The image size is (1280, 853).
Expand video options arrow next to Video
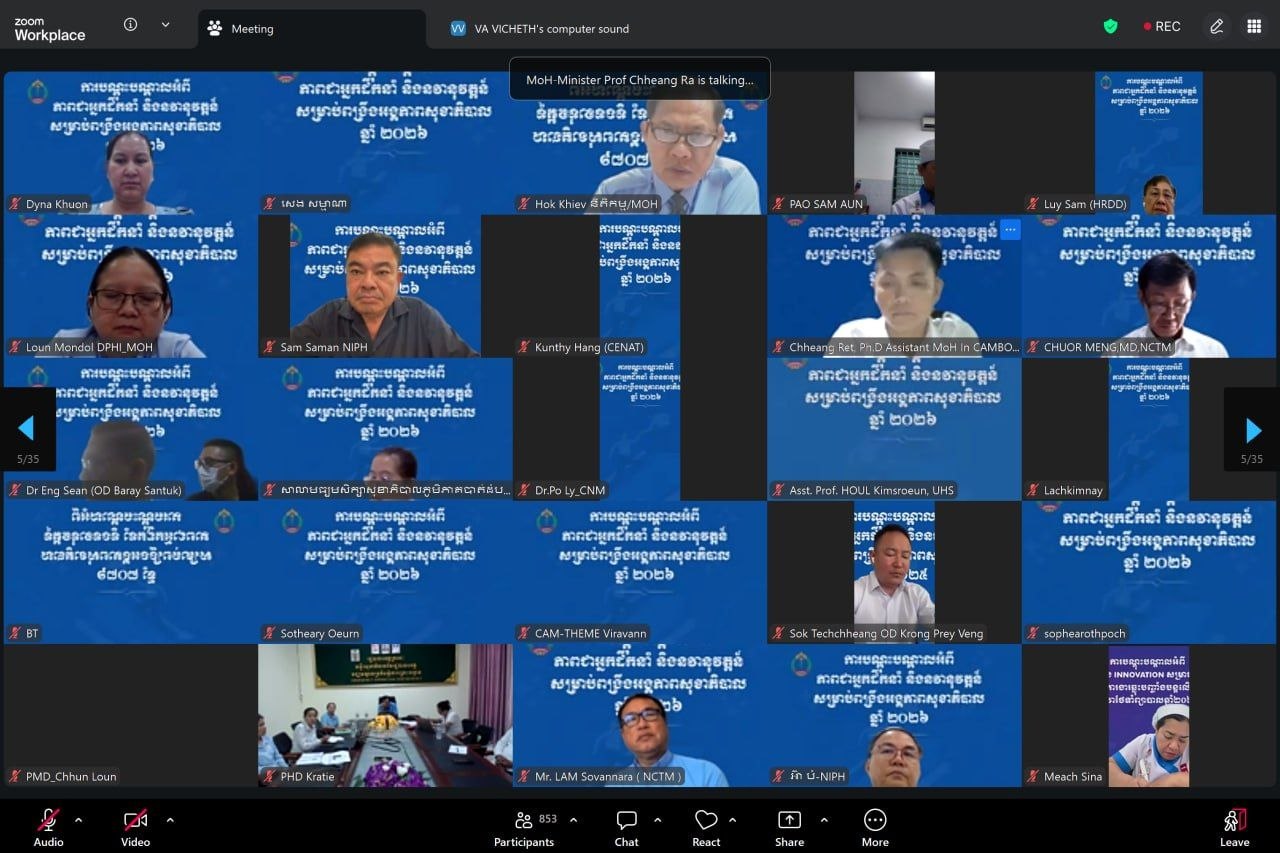click(x=169, y=820)
